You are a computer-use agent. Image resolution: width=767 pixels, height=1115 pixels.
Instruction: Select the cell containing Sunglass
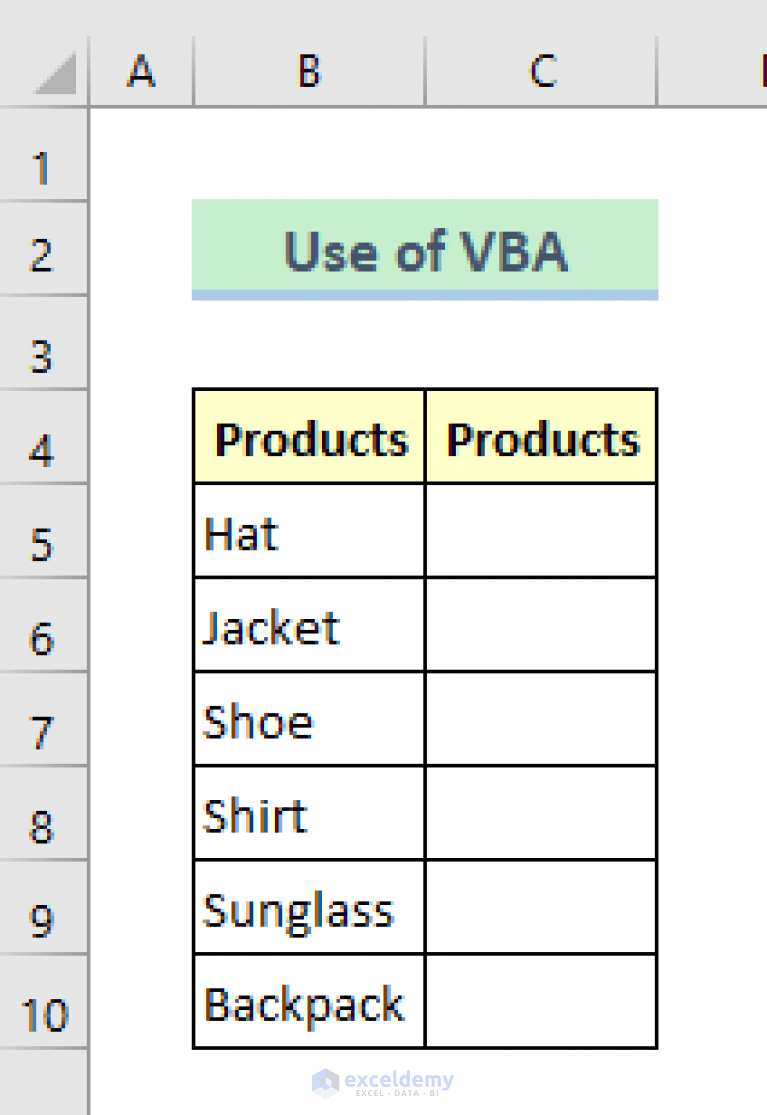[x=307, y=910]
